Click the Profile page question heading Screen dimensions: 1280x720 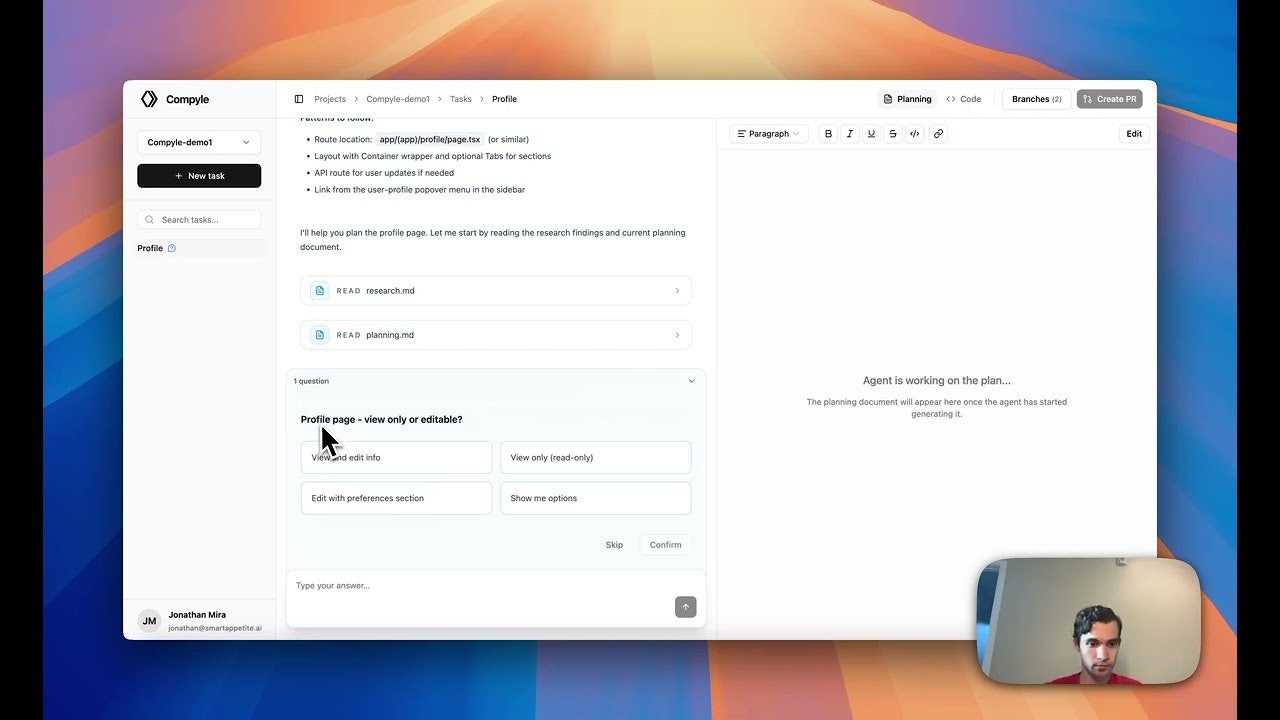point(382,420)
